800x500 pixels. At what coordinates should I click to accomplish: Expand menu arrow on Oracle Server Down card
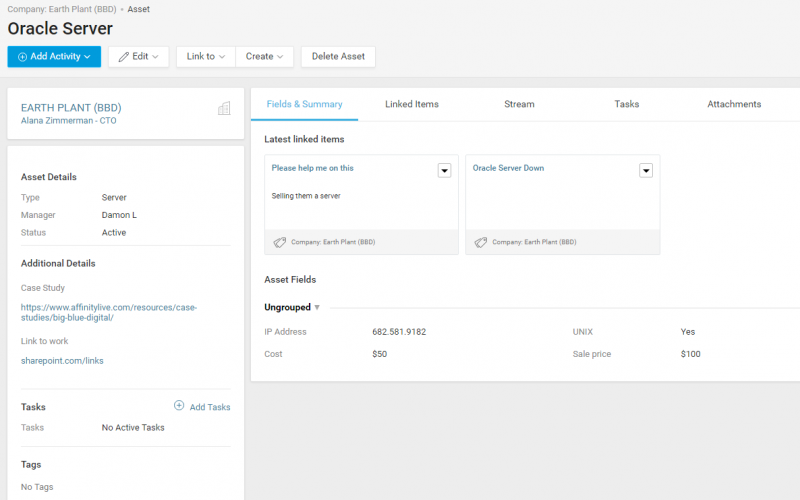click(x=646, y=170)
